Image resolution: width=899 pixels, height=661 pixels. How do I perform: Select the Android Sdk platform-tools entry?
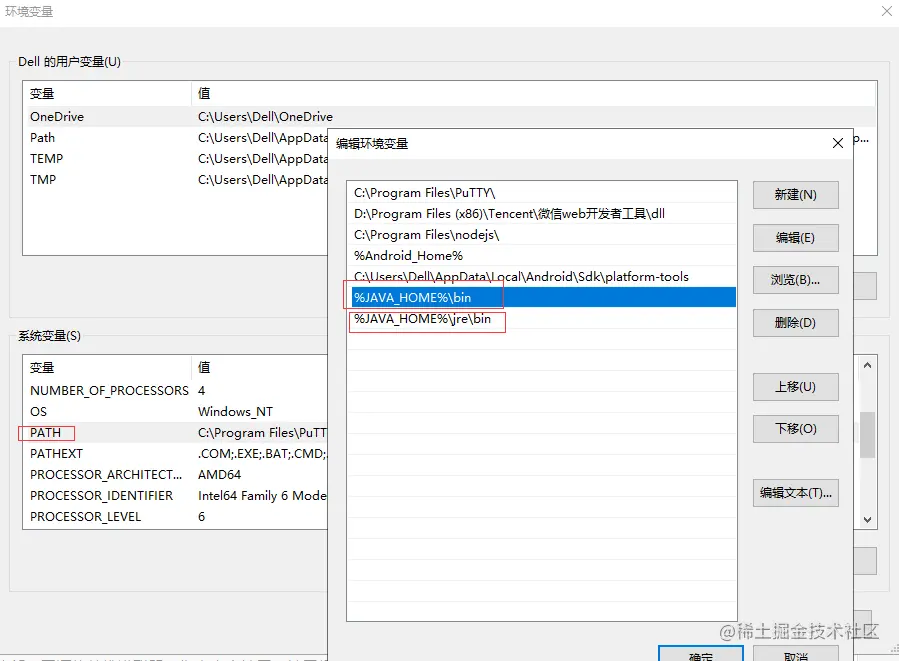pyautogui.click(x=542, y=277)
